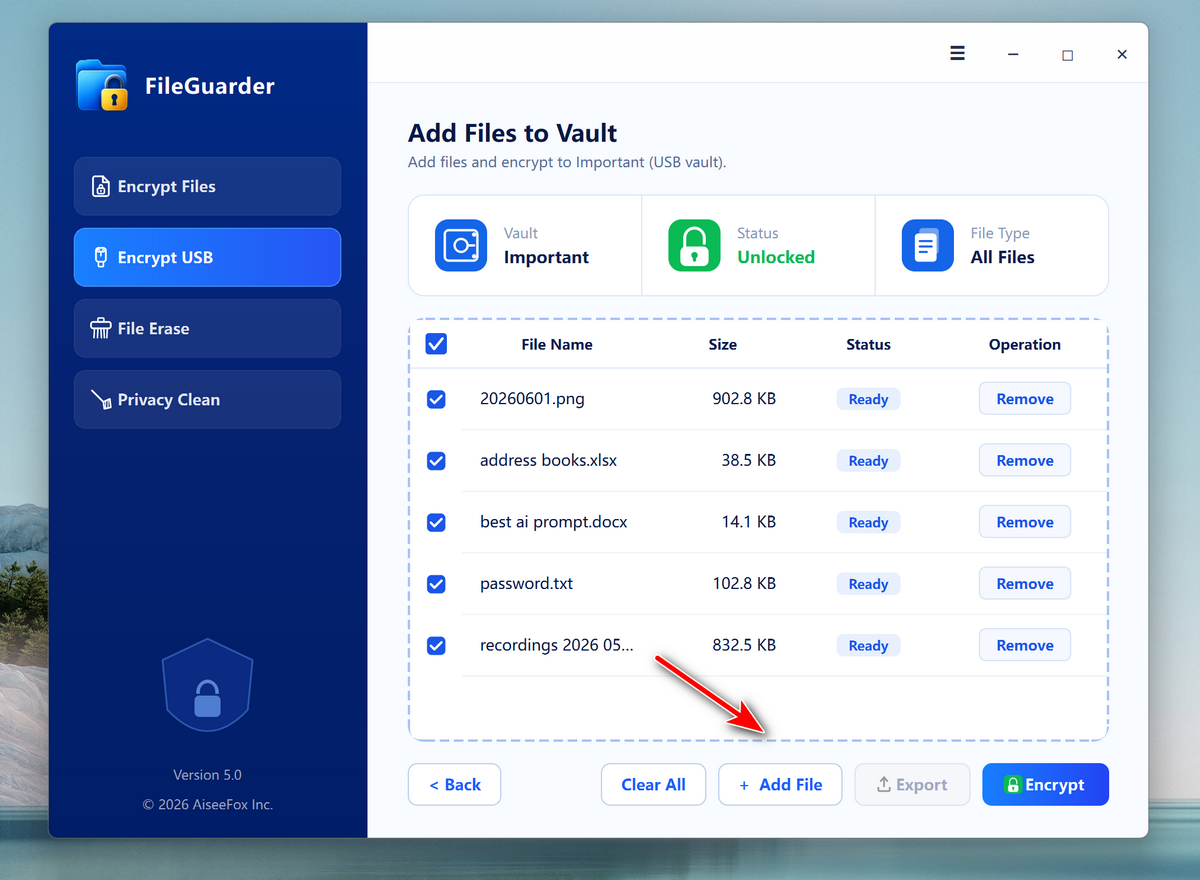Open the Encrypt Files section
1200x880 pixels.
(207, 186)
